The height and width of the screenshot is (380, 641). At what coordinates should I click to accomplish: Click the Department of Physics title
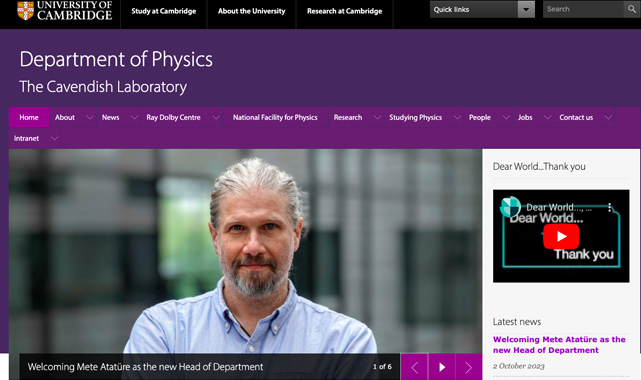(116, 59)
